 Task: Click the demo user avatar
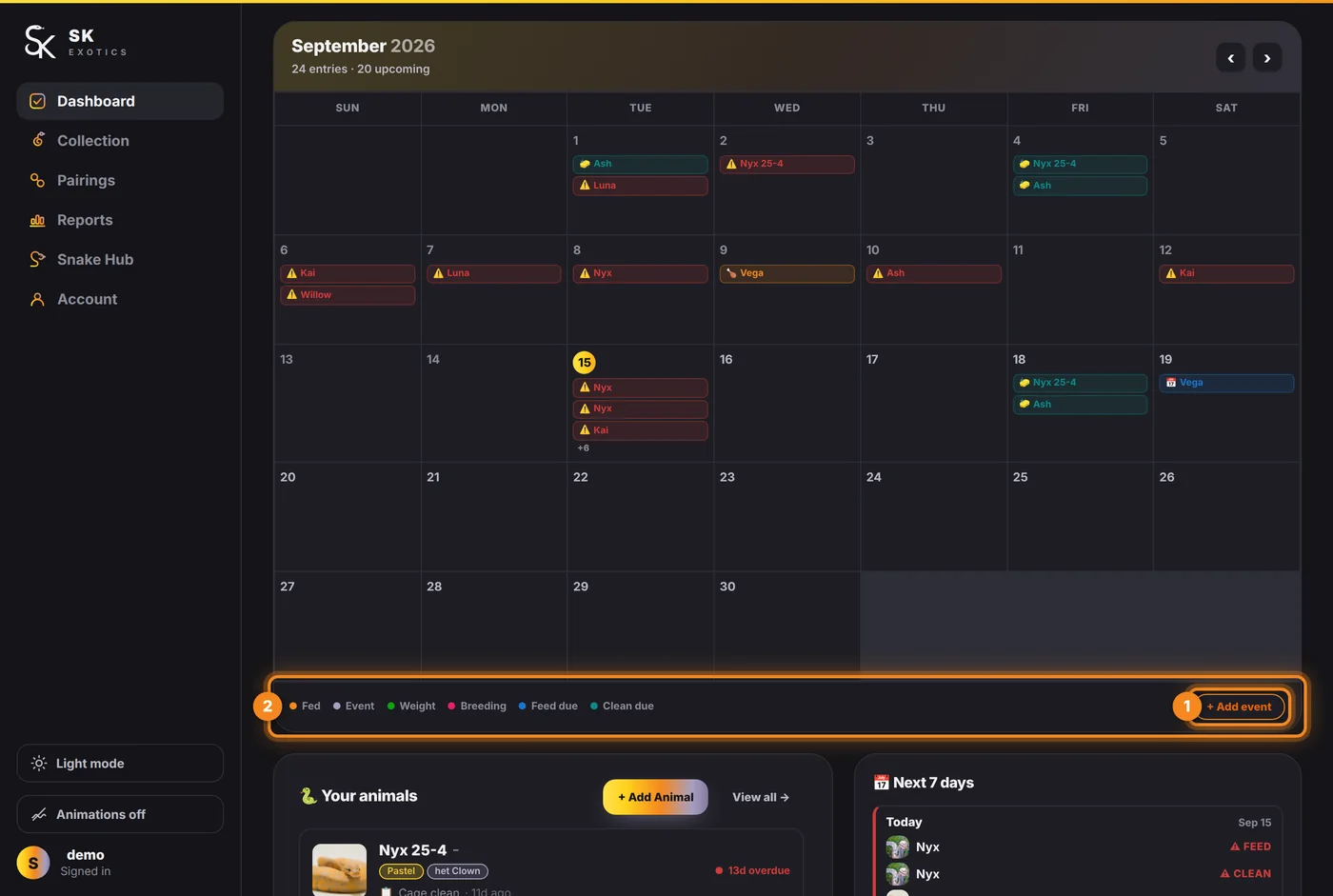click(x=33, y=863)
